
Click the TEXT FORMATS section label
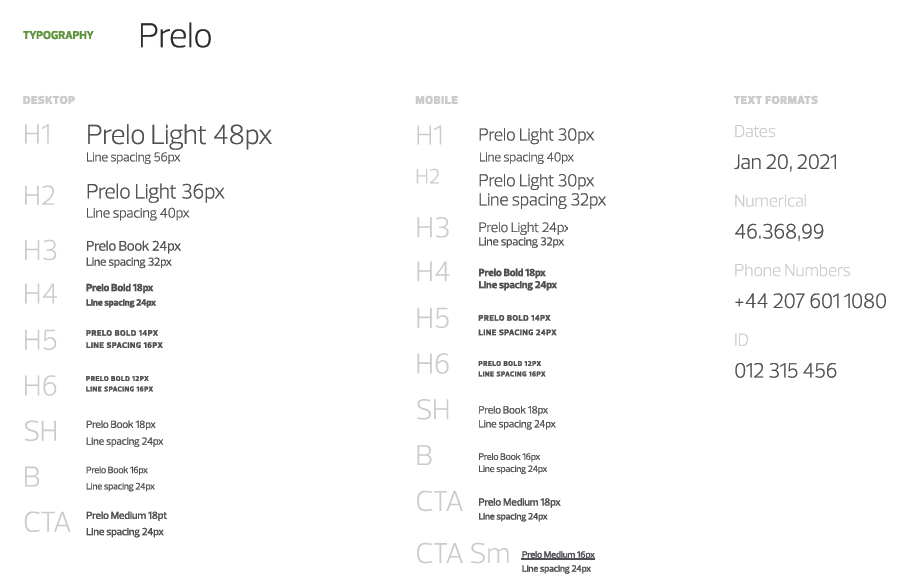click(x=775, y=100)
